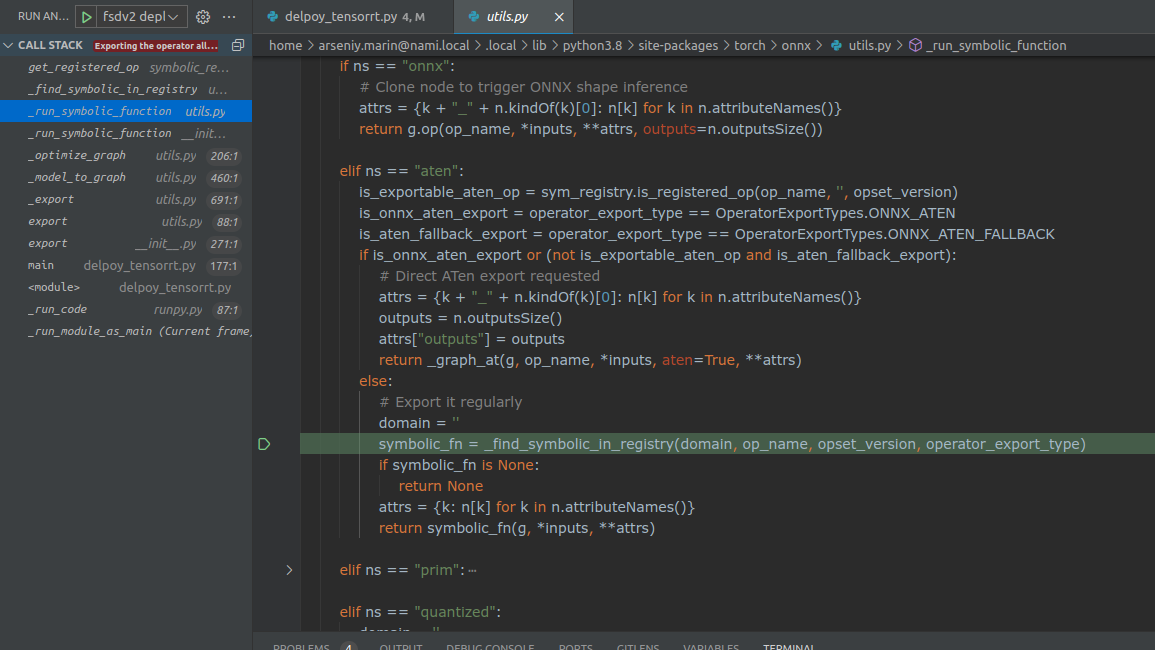Click the green execution pointer in the gutter
Image resolution: width=1155 pixels, height=650 pixels.
pyautogui.click(x=263, y=443)
